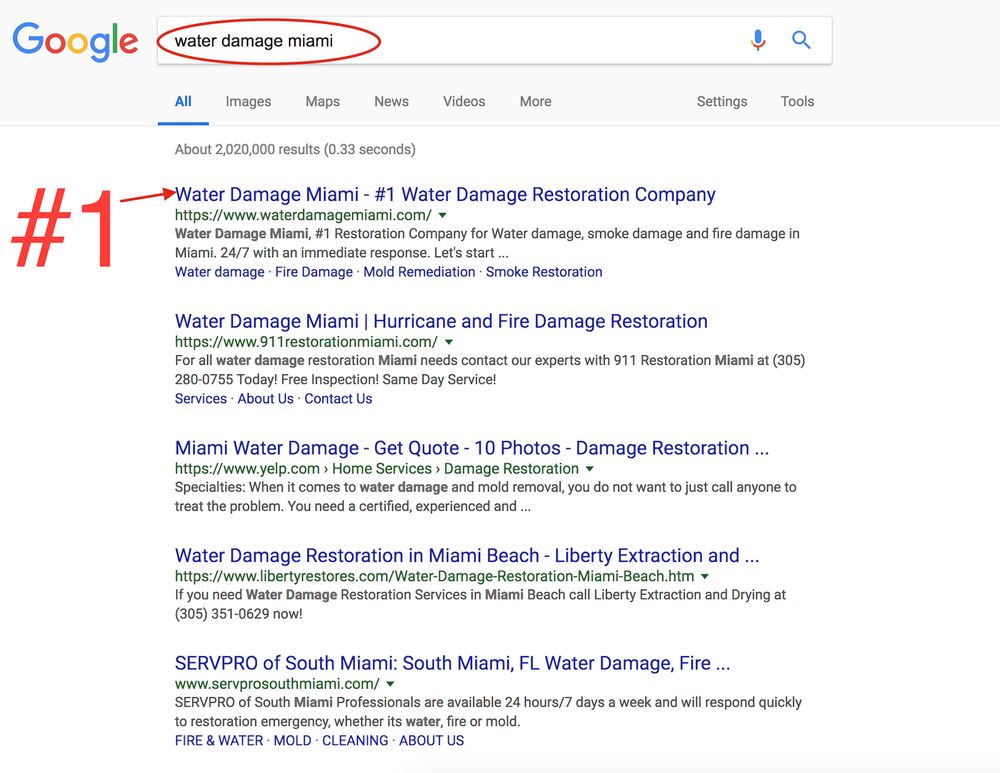Open the Smoke Restoration sitelink

[x=544, y=272]
